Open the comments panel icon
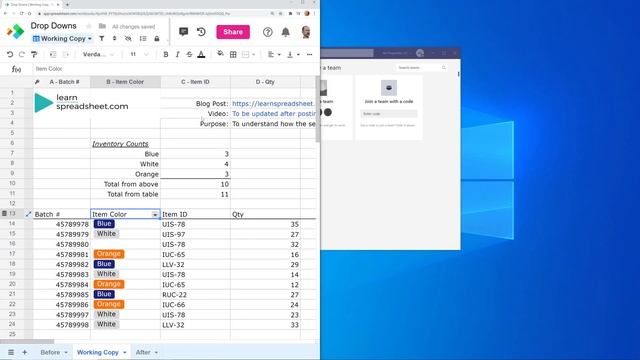The image size is (640, 360). (x=183, y=32)
